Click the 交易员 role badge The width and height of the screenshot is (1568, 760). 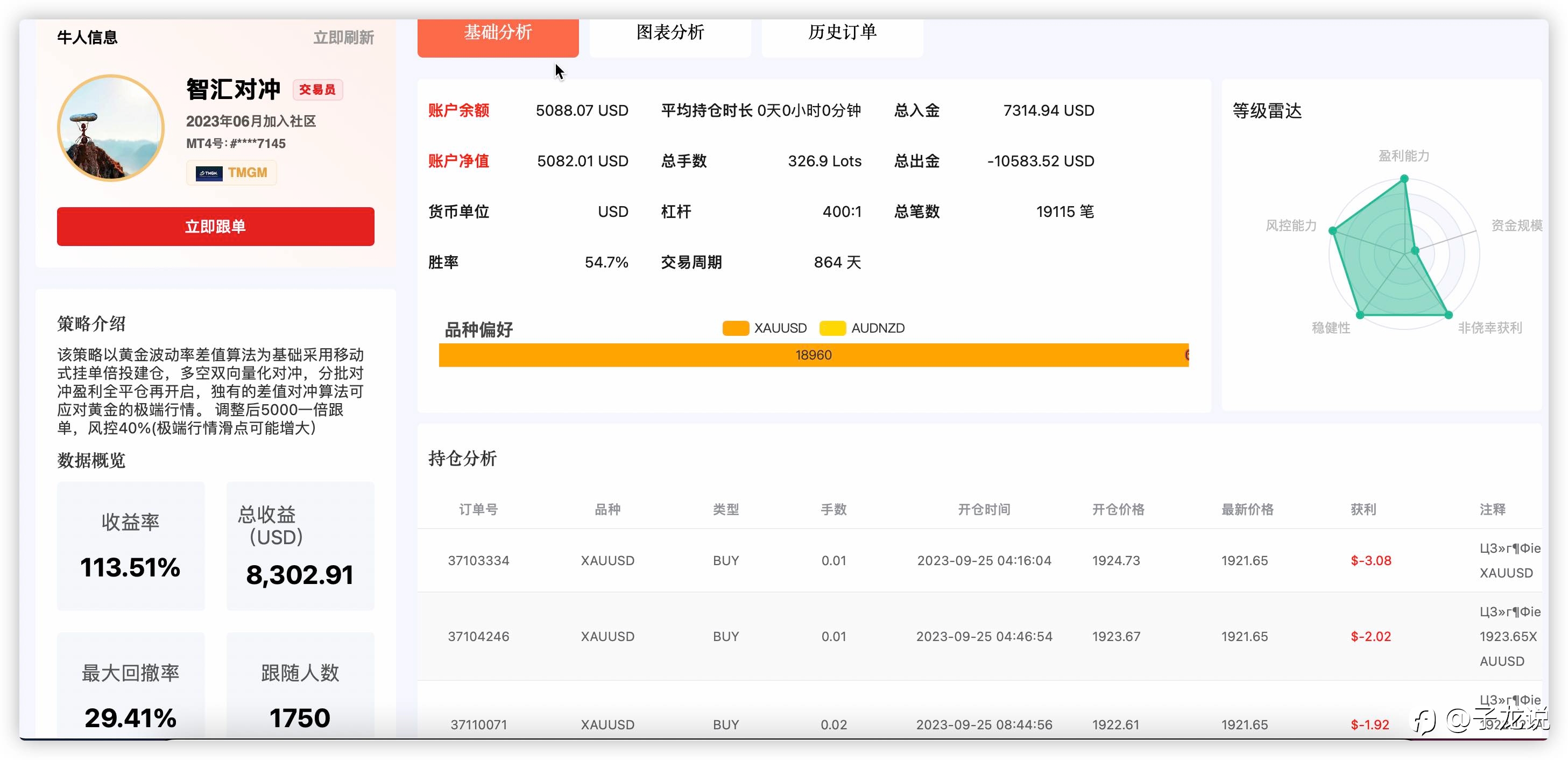click(317, 89)
